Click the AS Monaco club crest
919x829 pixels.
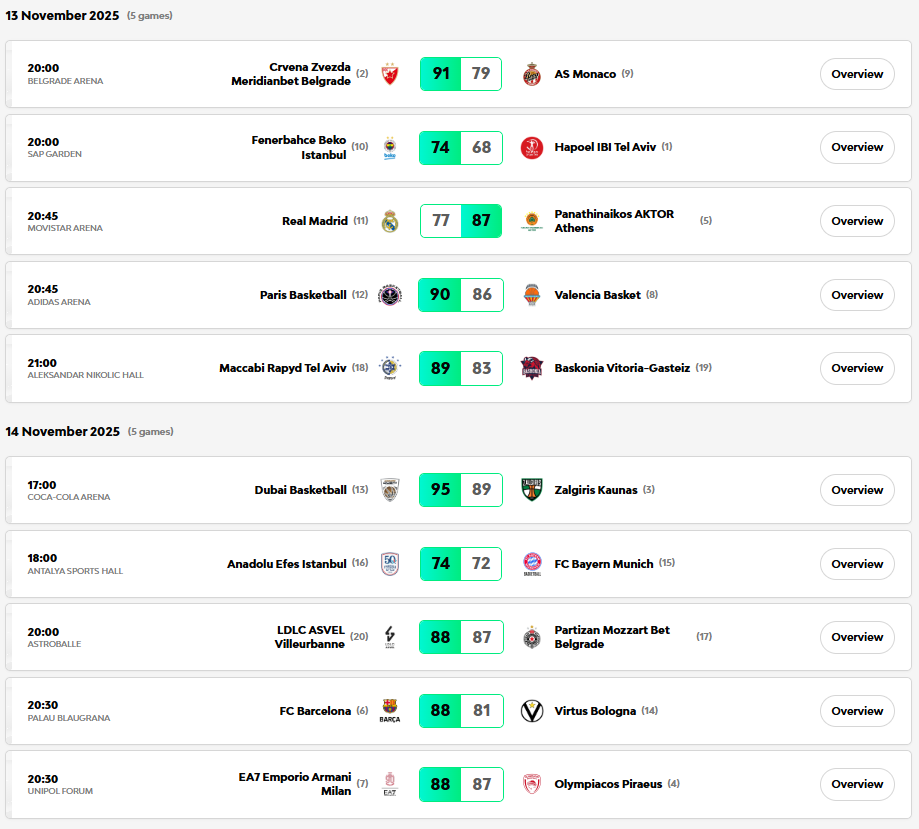tap(532, 74)
